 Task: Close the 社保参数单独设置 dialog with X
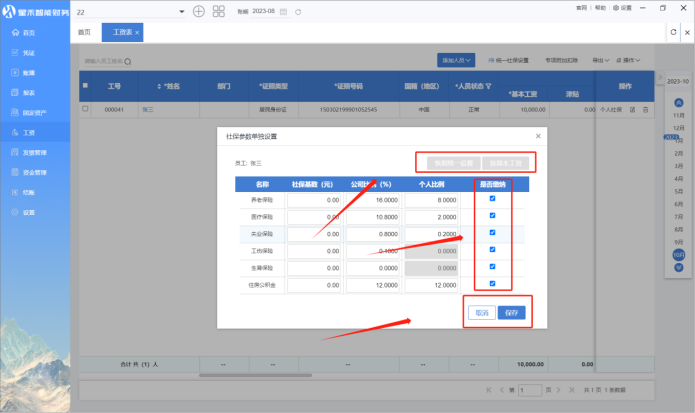[538, 136]
